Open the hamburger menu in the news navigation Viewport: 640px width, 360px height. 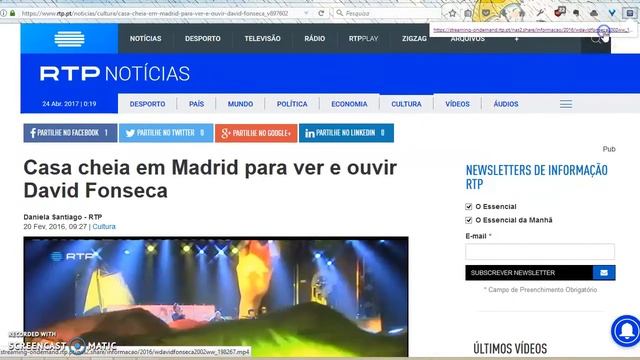(x=566, y=104)
